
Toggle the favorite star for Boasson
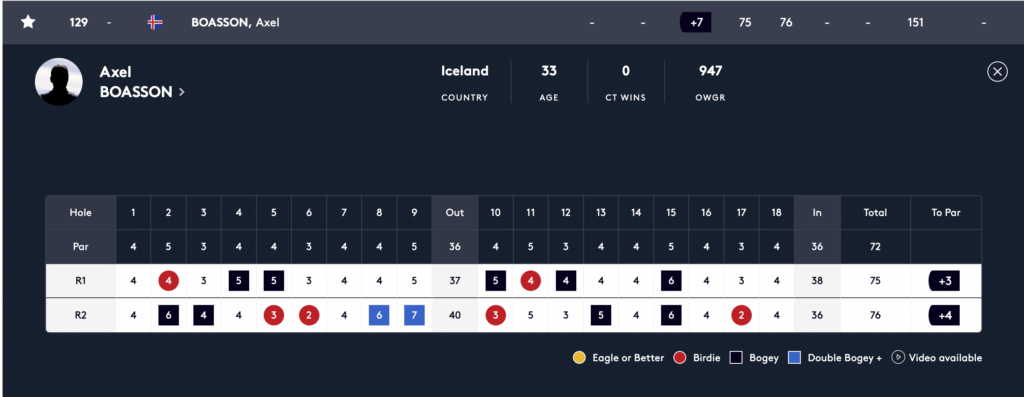[27, 22]
